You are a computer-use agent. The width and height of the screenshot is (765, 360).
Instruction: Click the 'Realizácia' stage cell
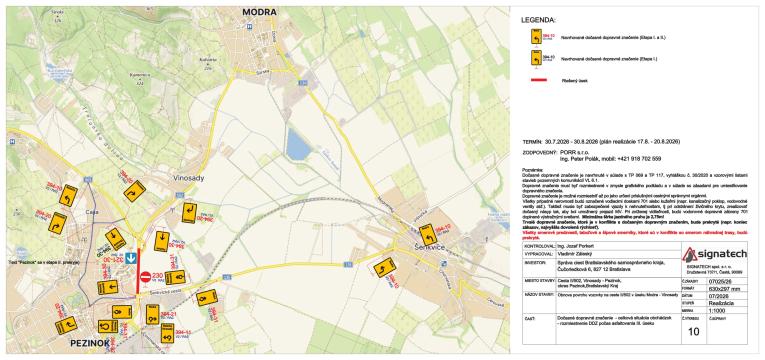coord(726,302)
